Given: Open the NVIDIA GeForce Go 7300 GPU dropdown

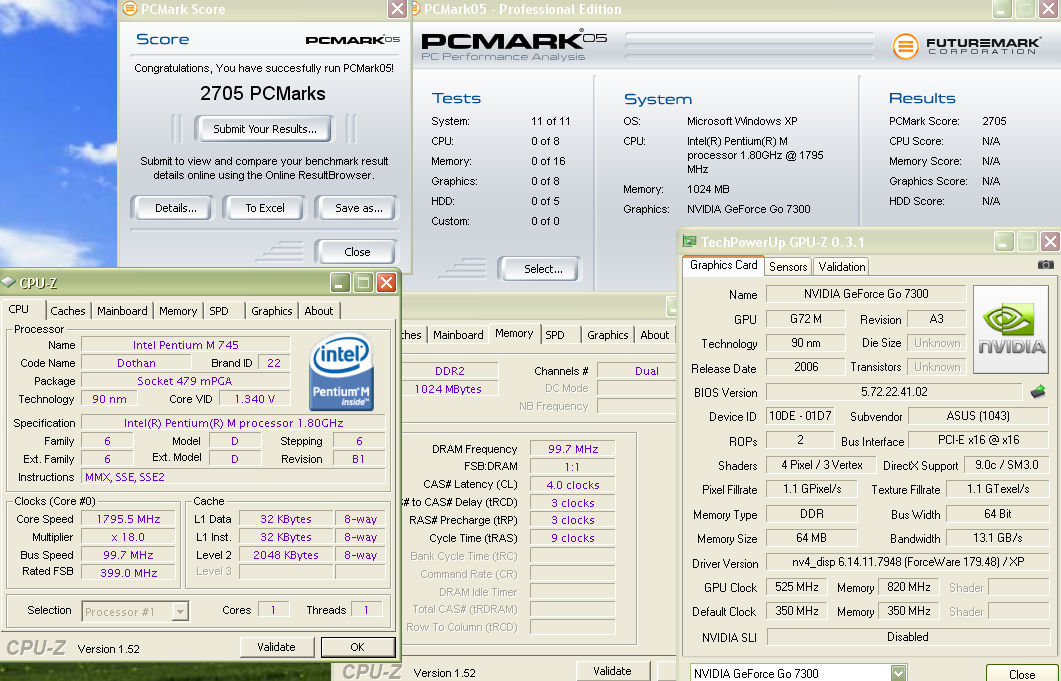Looking at the screenshot, I should (899, 673).
